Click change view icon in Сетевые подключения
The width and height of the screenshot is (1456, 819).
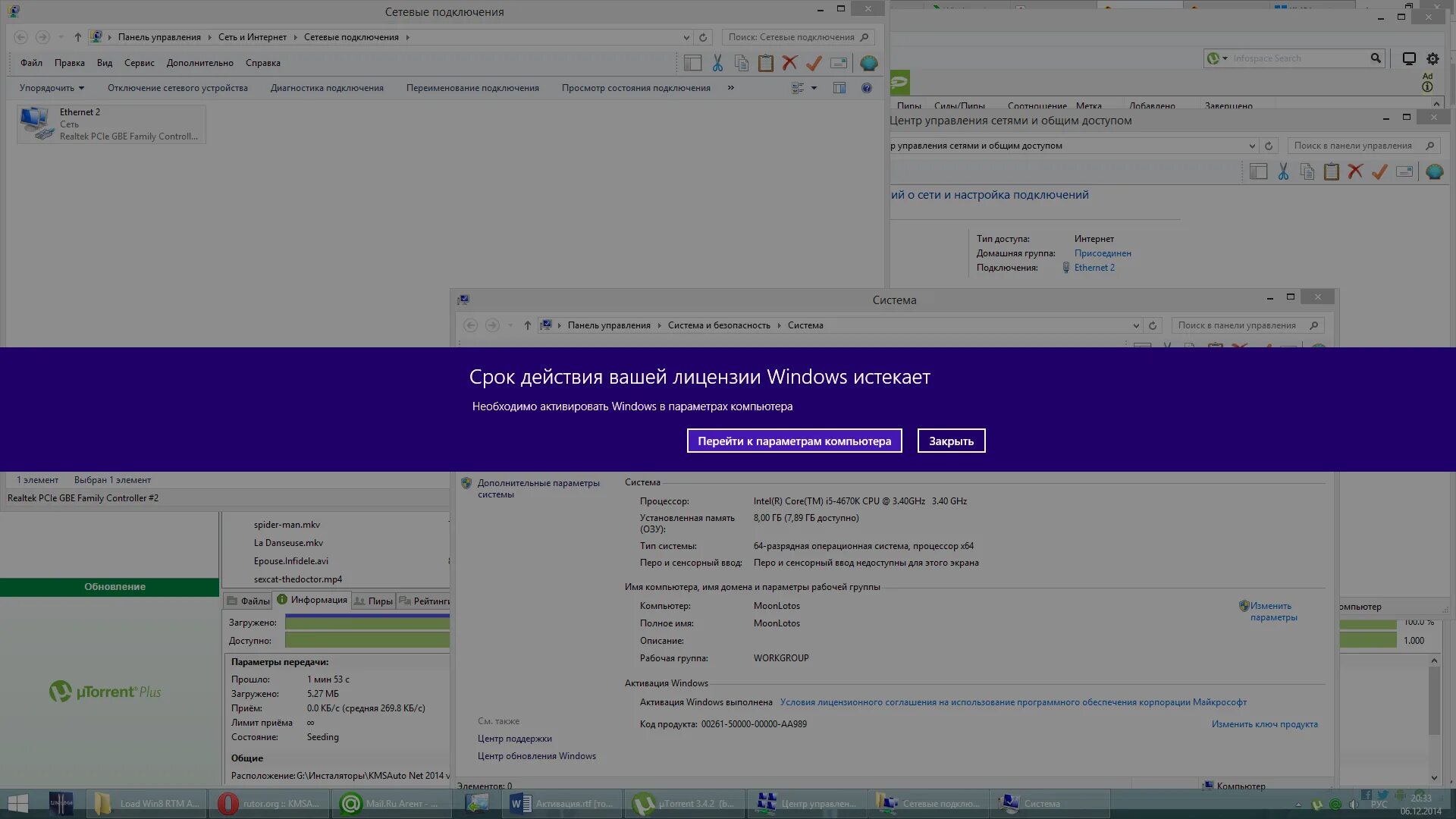[798, 88]
